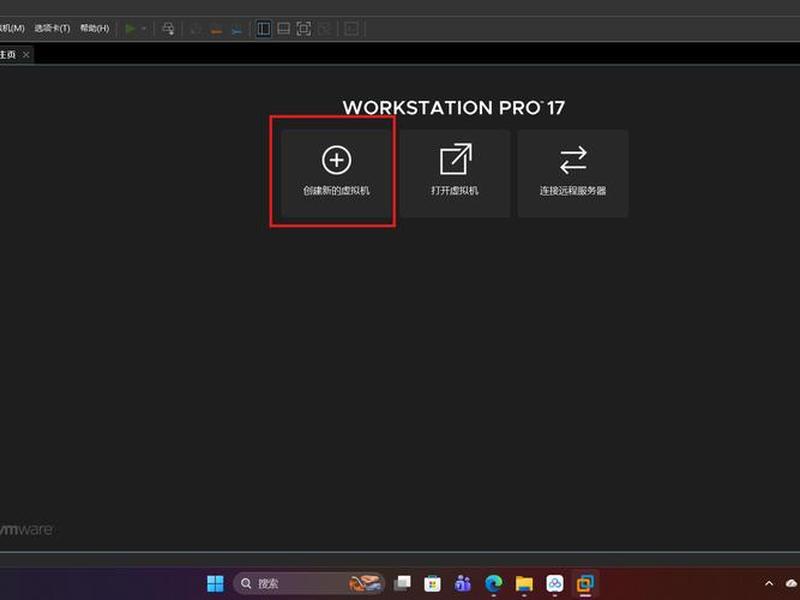Open the 帮助(H) menu
Viewport: 800px width, 600px height.
pyautogui.click(x=95, y=29)
